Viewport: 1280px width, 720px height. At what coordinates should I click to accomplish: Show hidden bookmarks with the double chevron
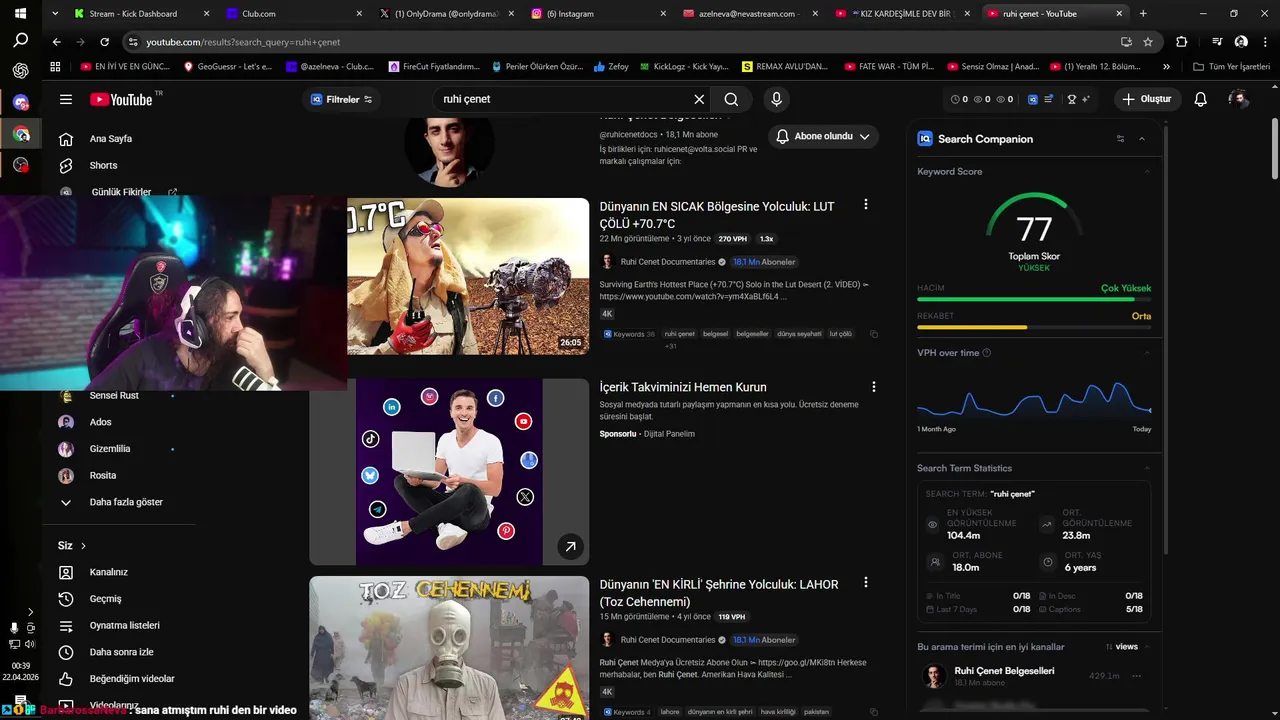(x=1166, y=67)
